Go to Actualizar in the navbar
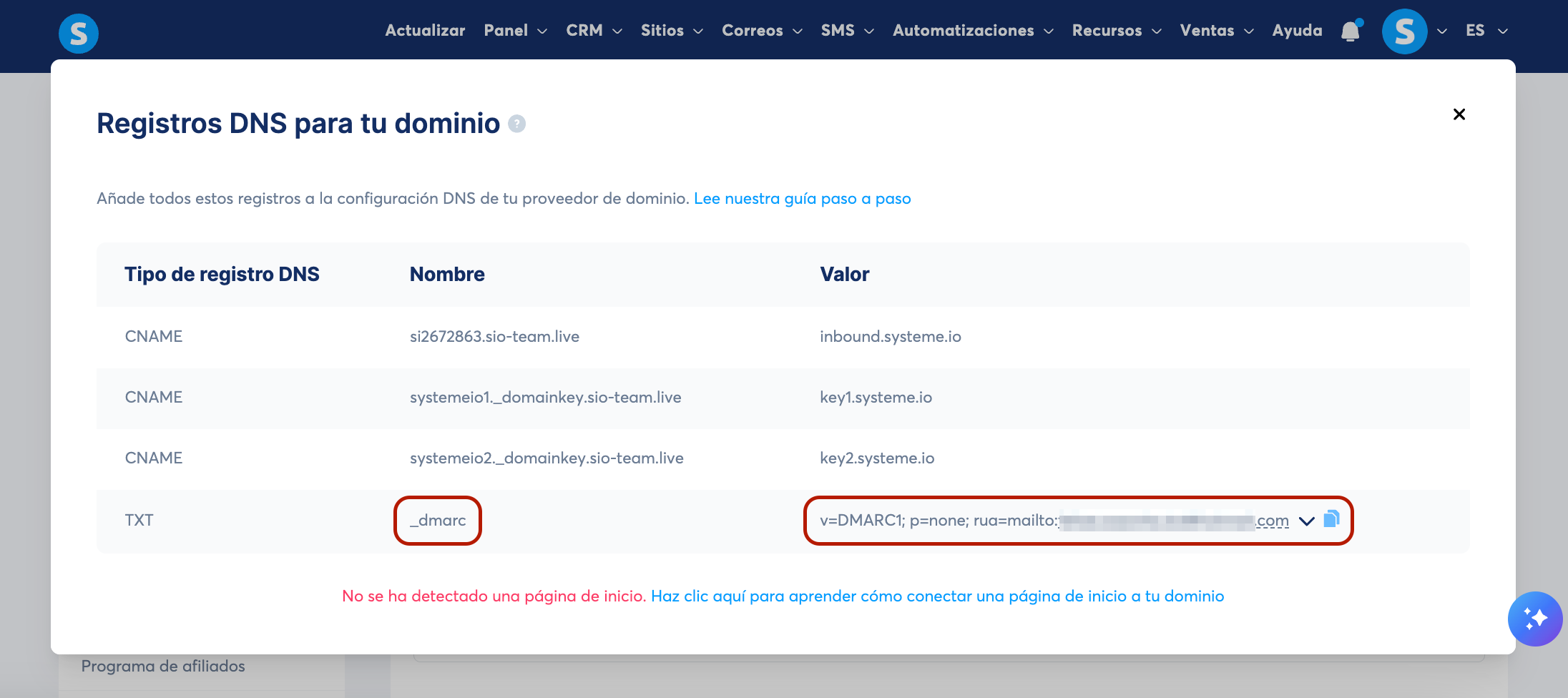Screen dimensions: 1568x698 [x=425, y=30]
